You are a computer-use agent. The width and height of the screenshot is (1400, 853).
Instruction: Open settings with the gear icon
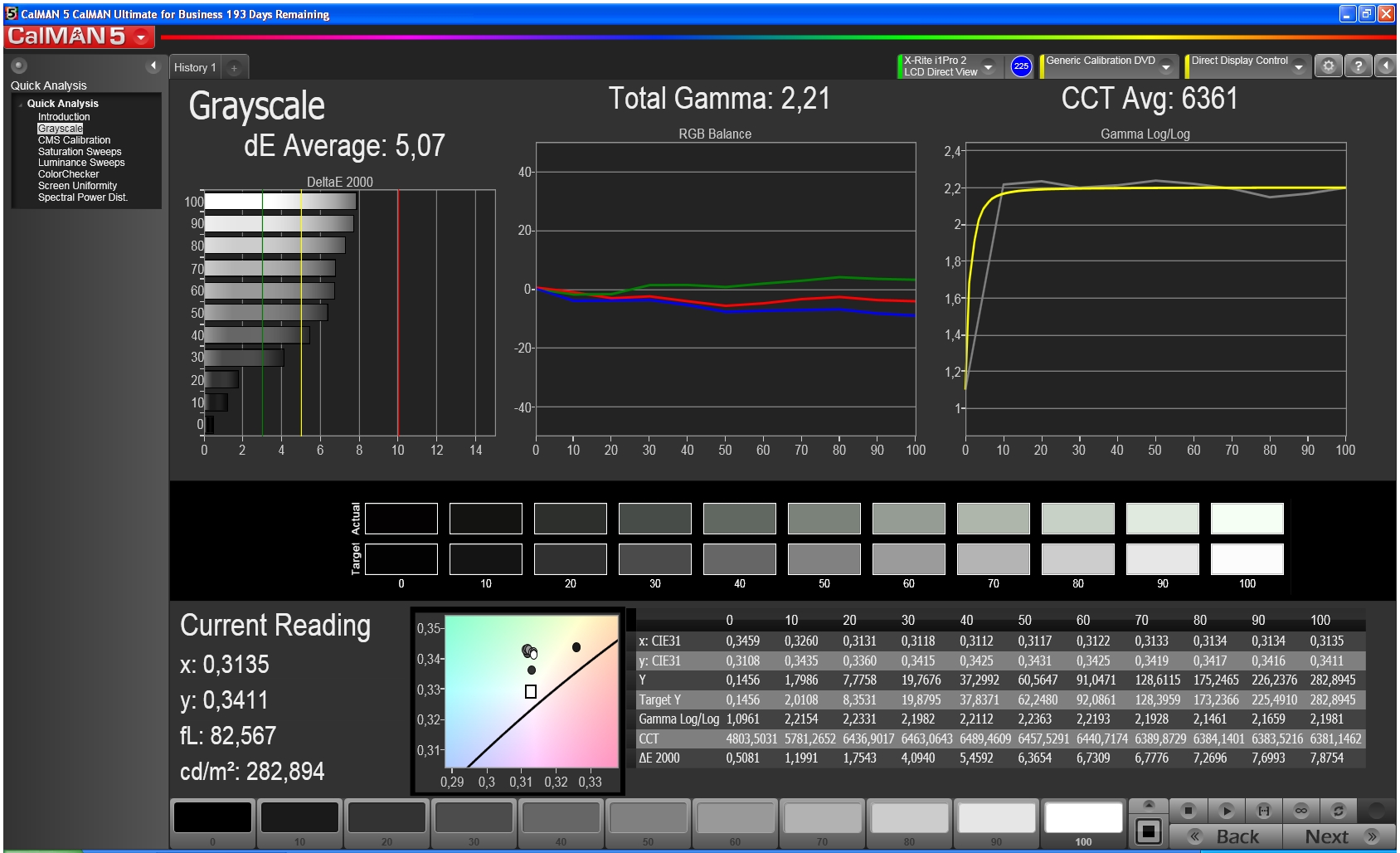pyautogui.click(x=1328, y=66)
